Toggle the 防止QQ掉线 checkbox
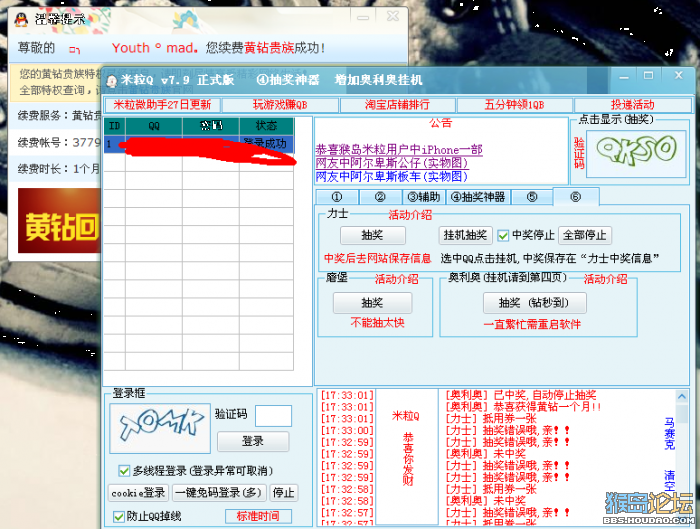 coord(118,517)
